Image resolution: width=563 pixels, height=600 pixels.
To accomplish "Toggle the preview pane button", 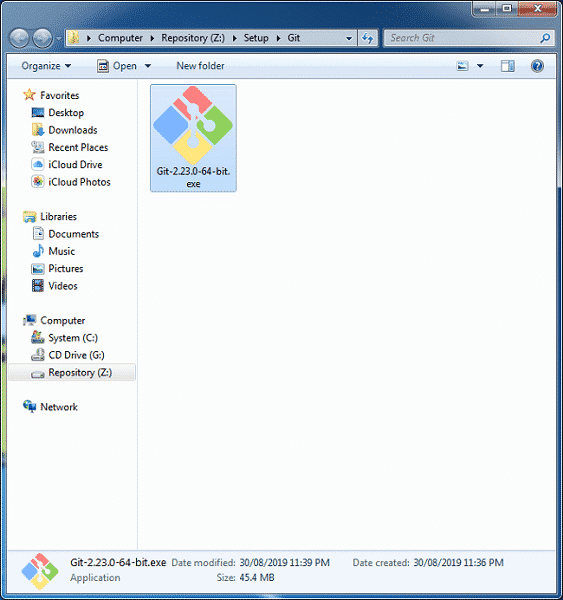I will pyautogui.click(x=508, y=66).
